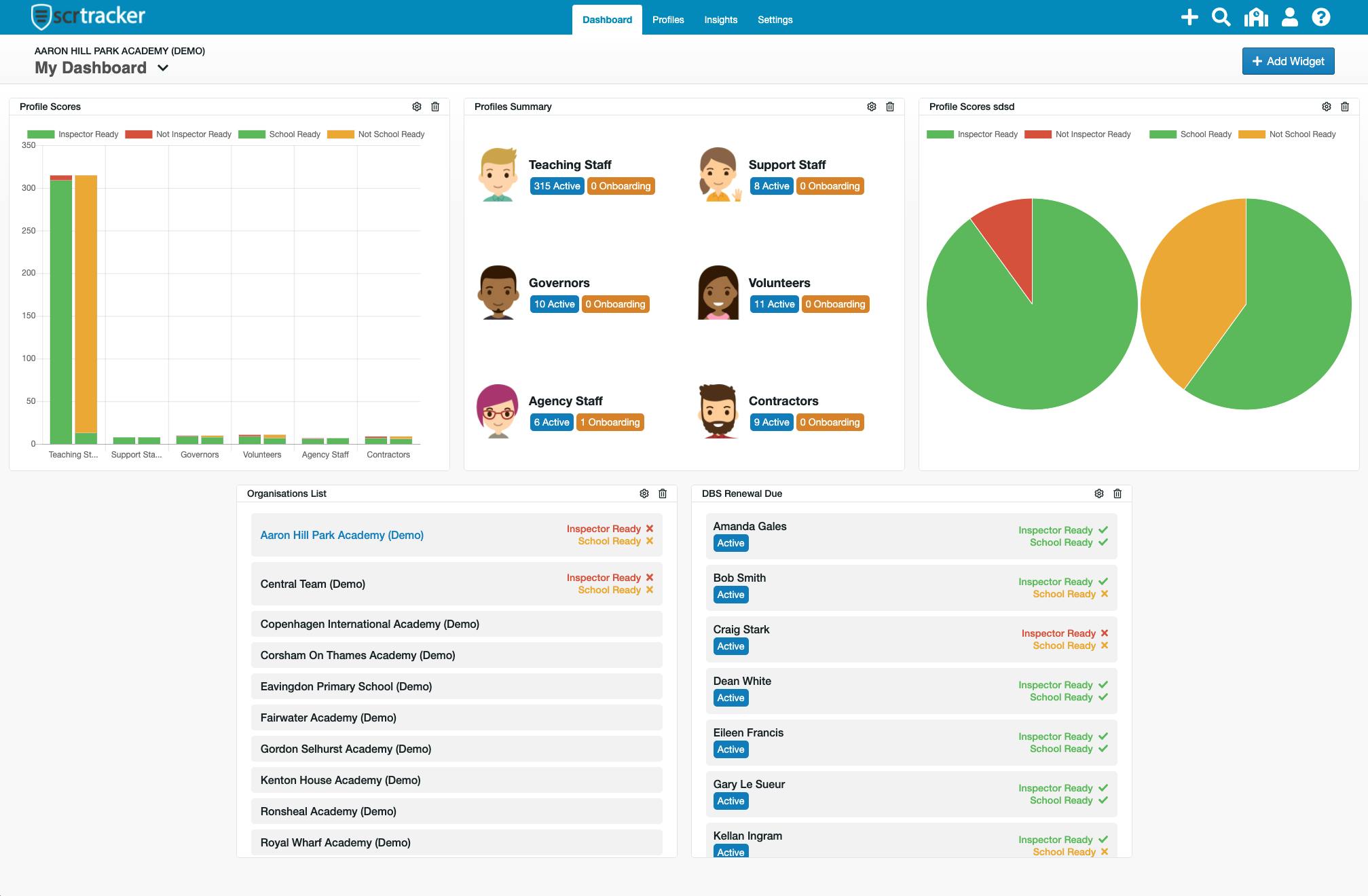Navigate to the Profiles tab

(666, 19)
